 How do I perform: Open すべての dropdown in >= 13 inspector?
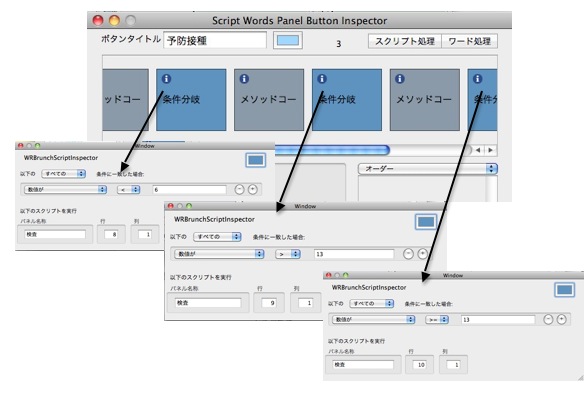[x=371, y=303]
